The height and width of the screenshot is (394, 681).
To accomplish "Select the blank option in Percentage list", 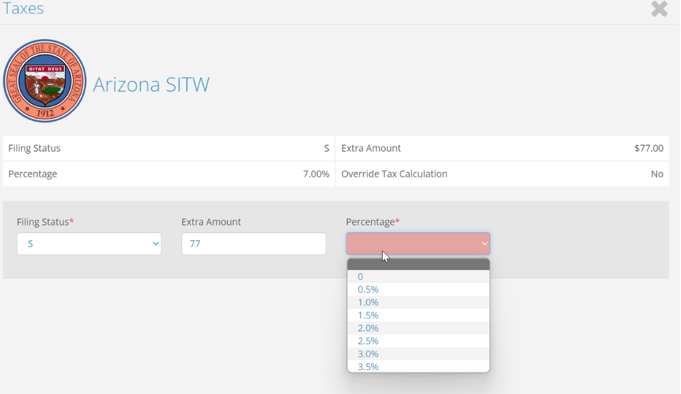I will tap(418, 264).
